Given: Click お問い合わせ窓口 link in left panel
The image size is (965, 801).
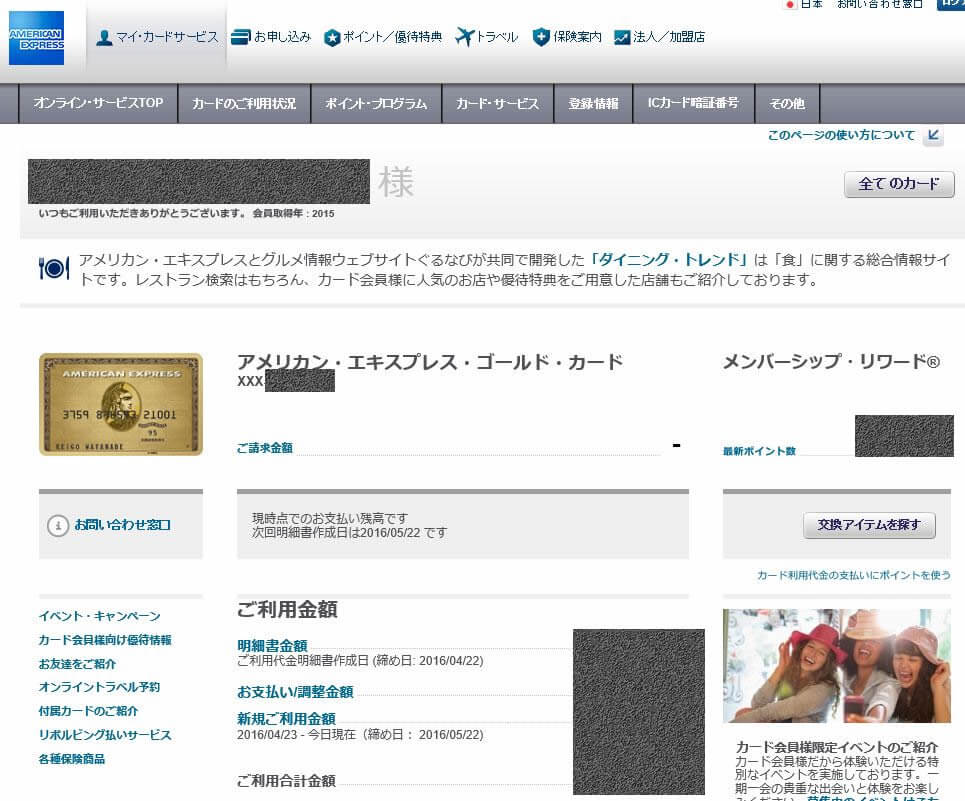Looking at the screenshot, I should (x=122, y=525).
